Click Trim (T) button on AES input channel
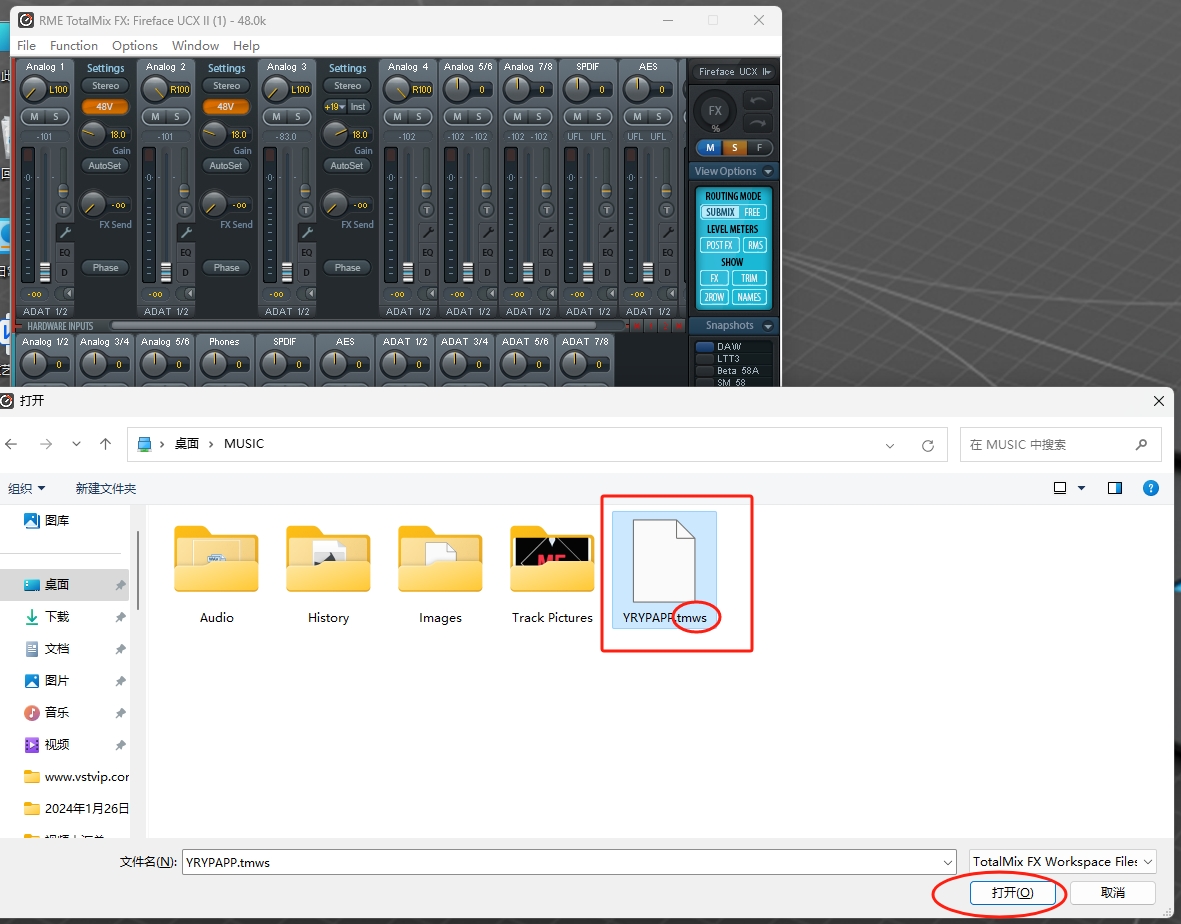1181x924 pixels. coord(667,209)
